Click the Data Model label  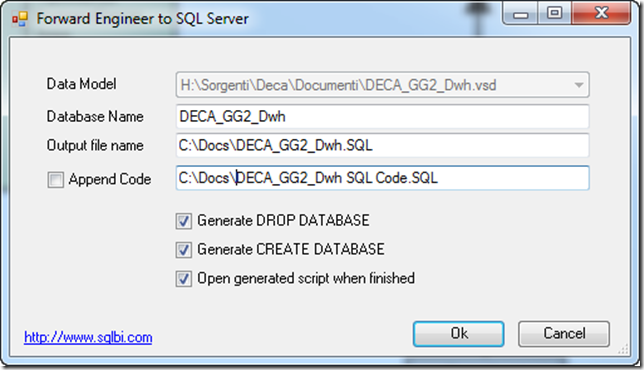[81, 84]
